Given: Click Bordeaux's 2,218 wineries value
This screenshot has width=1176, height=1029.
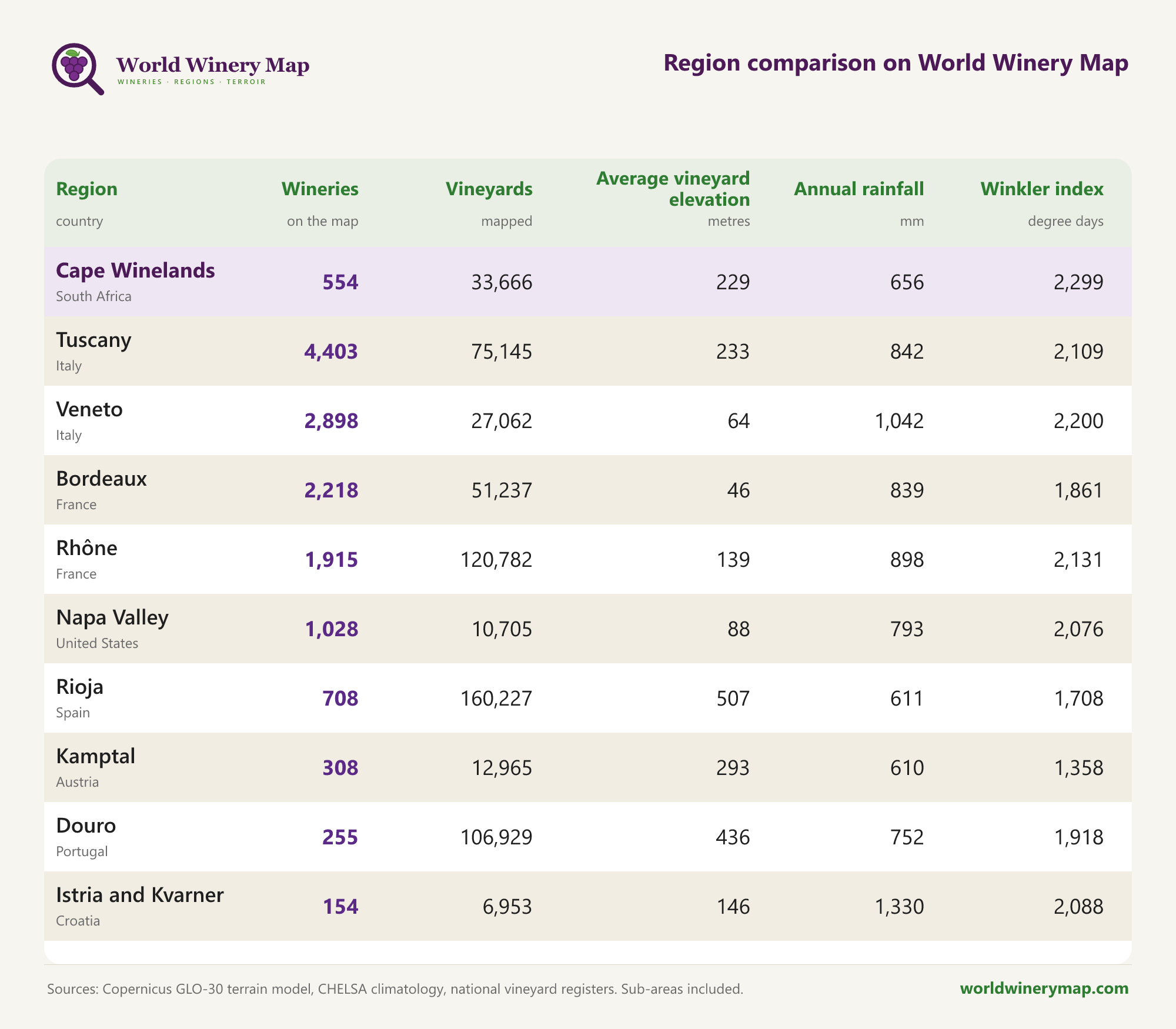Looking at the screenshot, I should click(x=331, y=490).
